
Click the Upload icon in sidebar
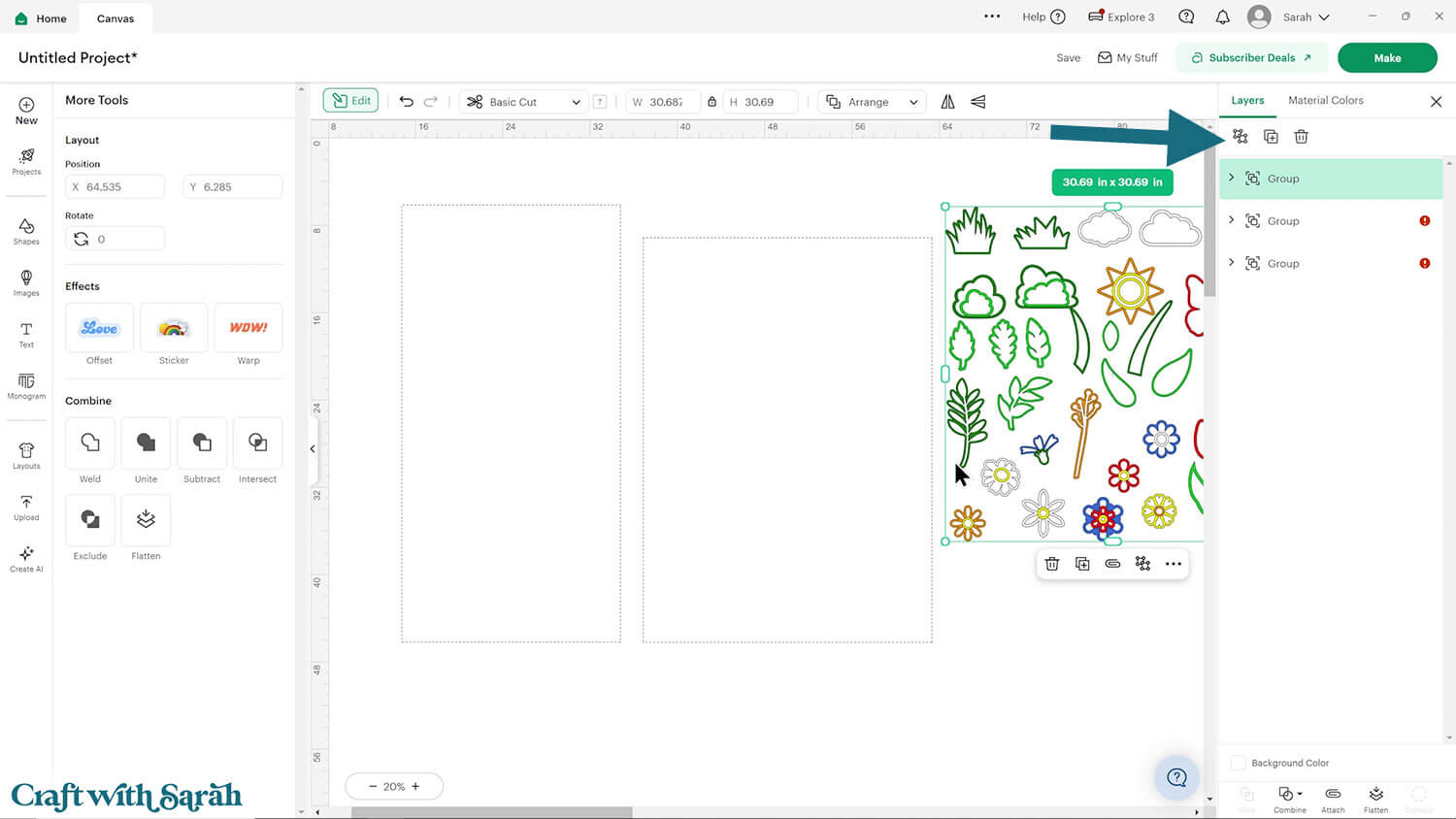click(x=26, y=507)
